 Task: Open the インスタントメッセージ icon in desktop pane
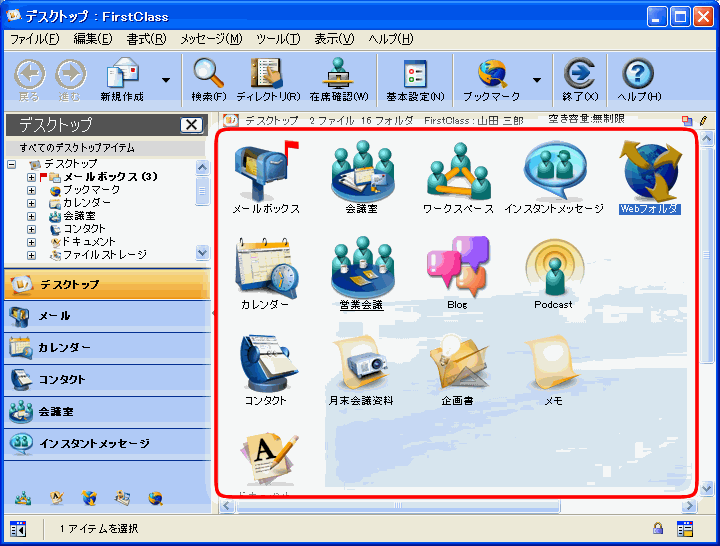click(x=553, y=171)
